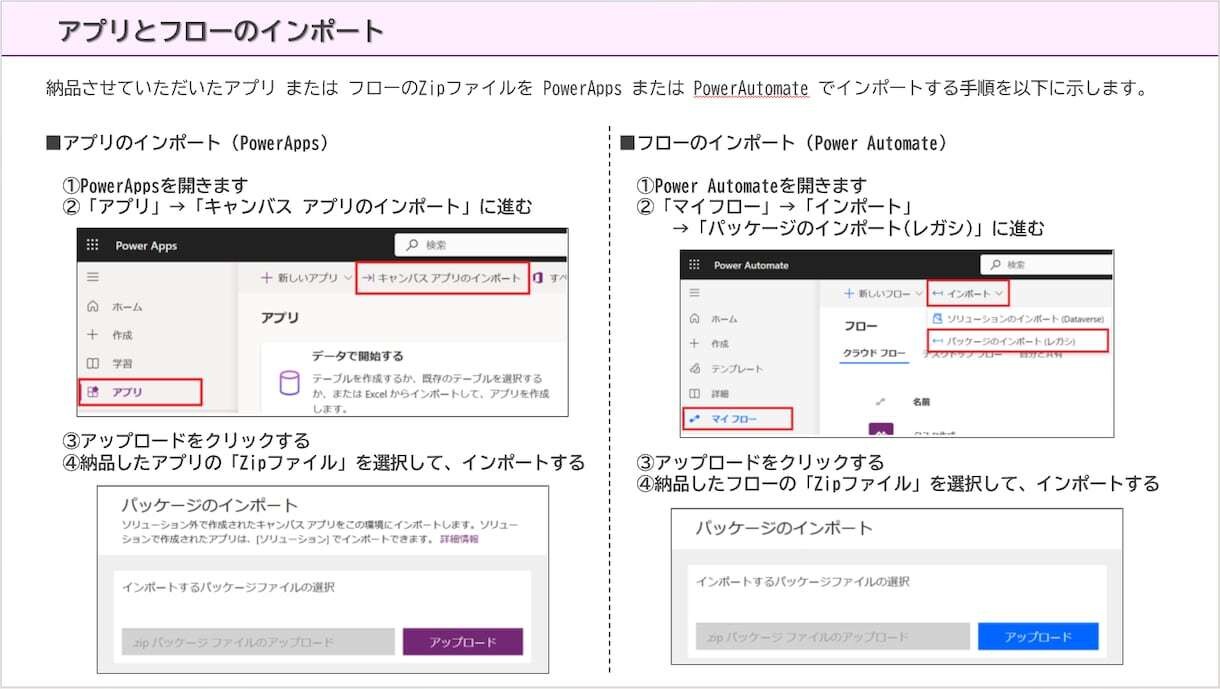
Task: Click zip upload field in Power Automate import
Action: pos(833,636)
